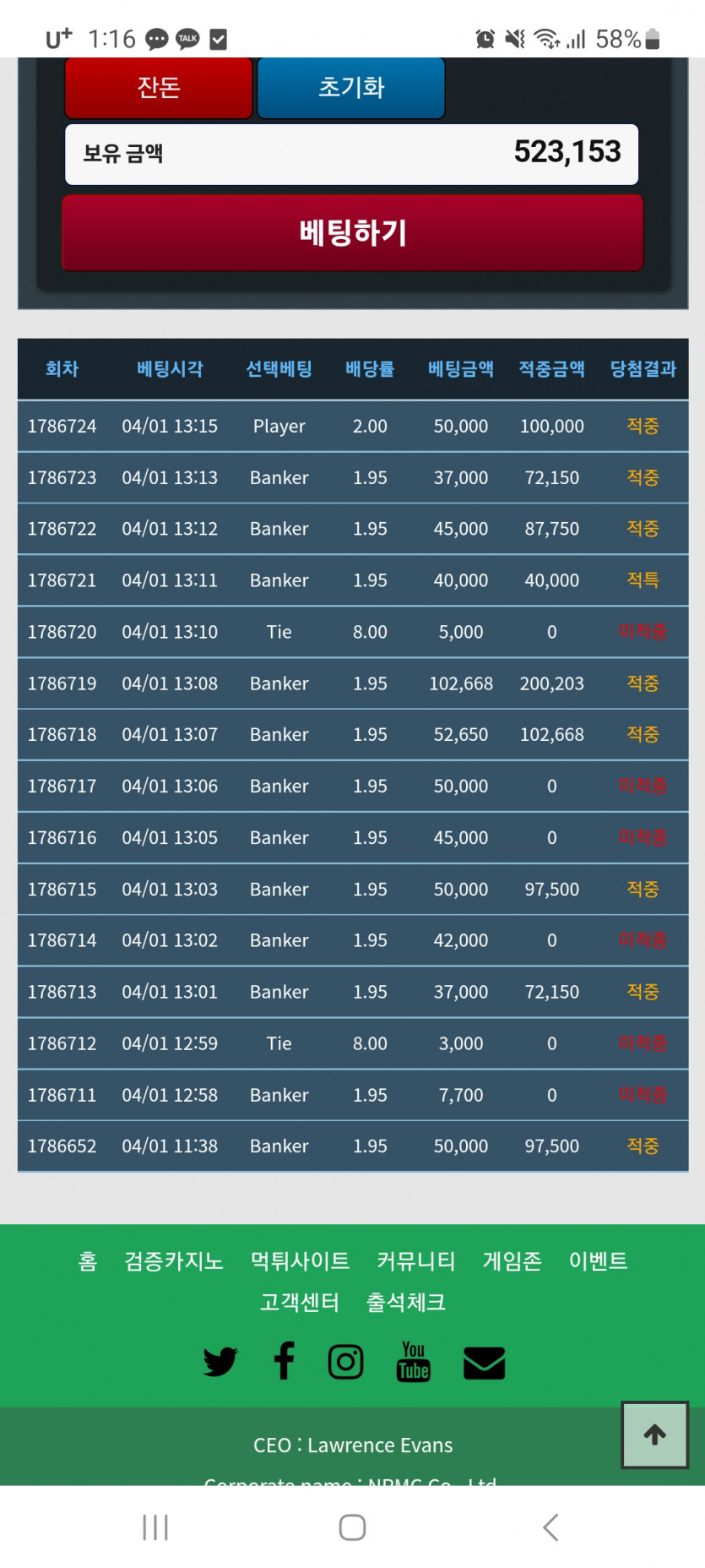705x1568 pixels.
Task: Open the recent apps navigation icon
Action: (x=155, y=1527)
